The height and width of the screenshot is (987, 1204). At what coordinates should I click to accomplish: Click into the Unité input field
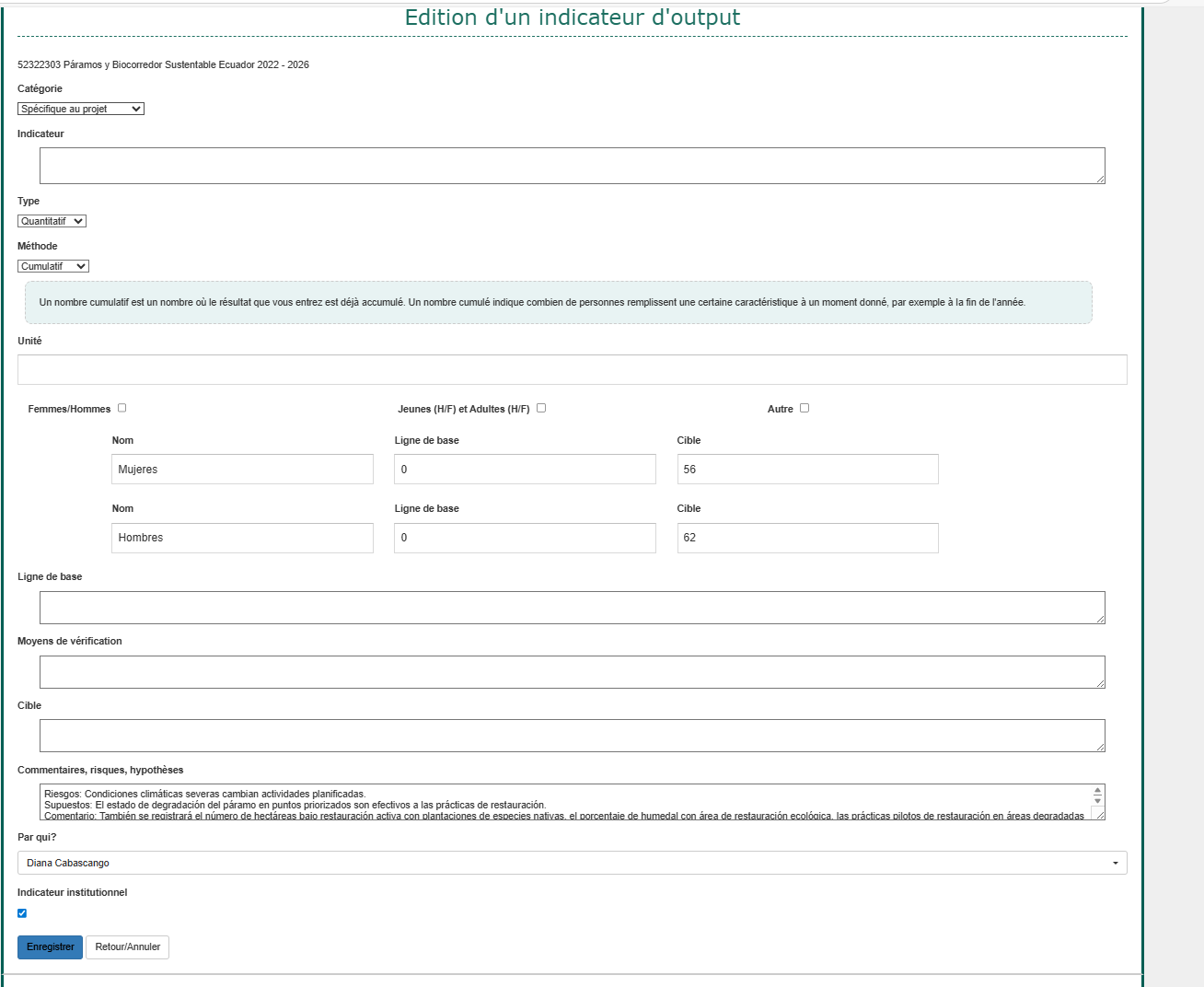572,369
